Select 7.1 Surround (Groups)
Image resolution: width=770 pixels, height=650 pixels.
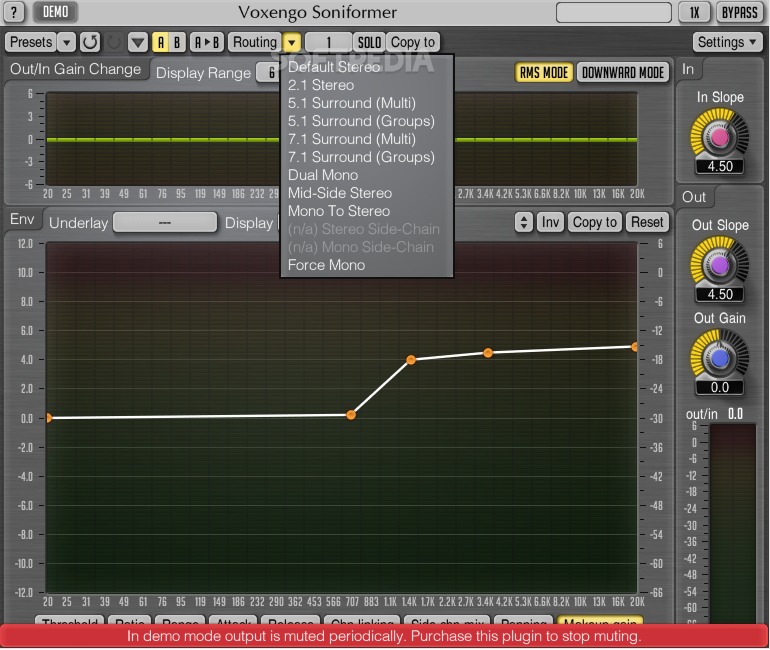click(366, 157)
